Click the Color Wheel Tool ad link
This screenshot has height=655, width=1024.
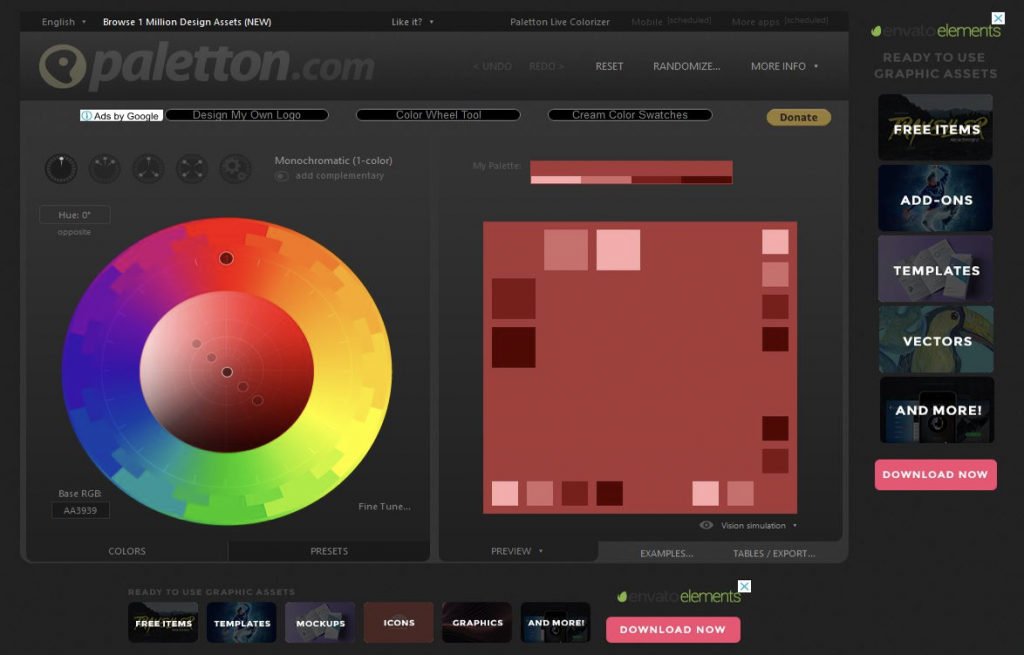click(438, 115)
